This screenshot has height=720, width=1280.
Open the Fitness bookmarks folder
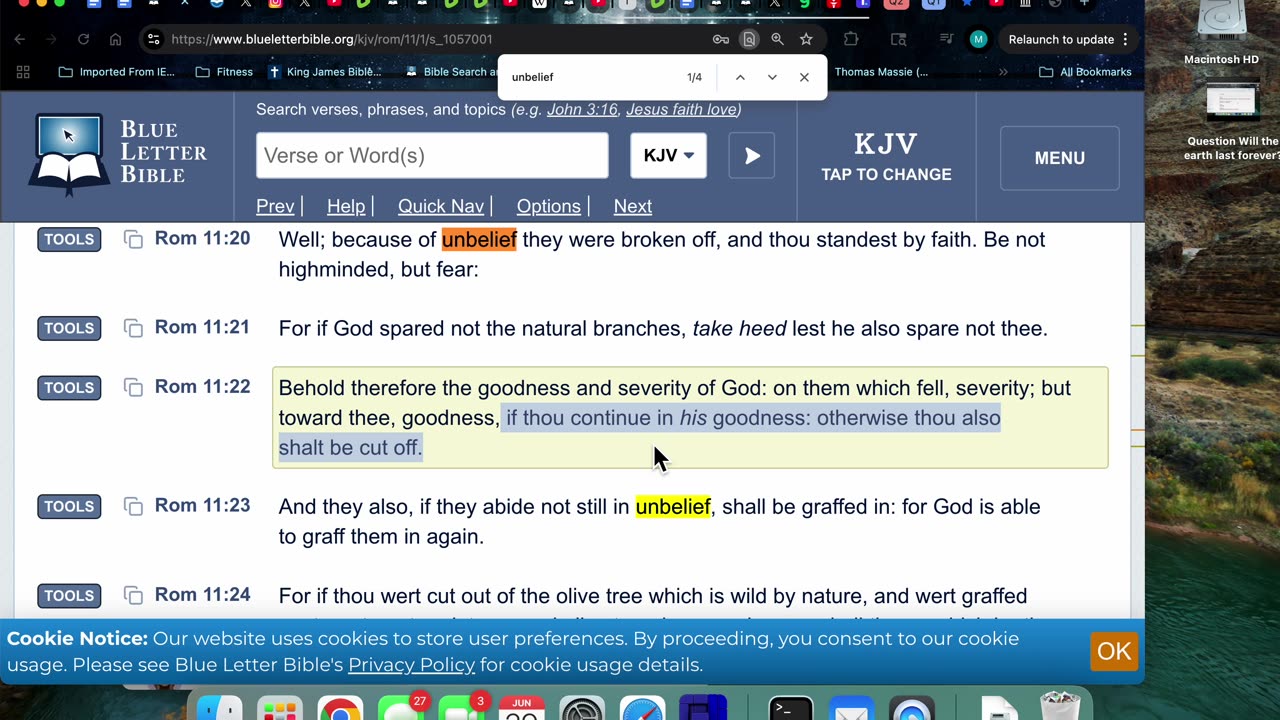click(225, 72)
